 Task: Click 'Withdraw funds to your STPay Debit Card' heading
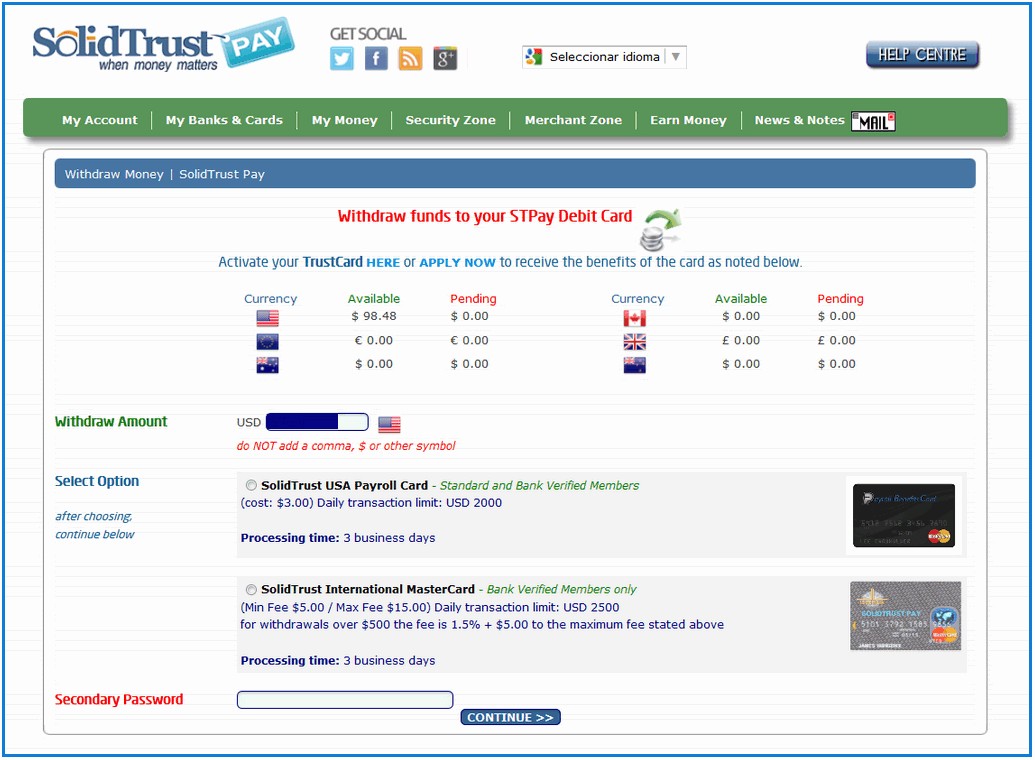point(484,217)
